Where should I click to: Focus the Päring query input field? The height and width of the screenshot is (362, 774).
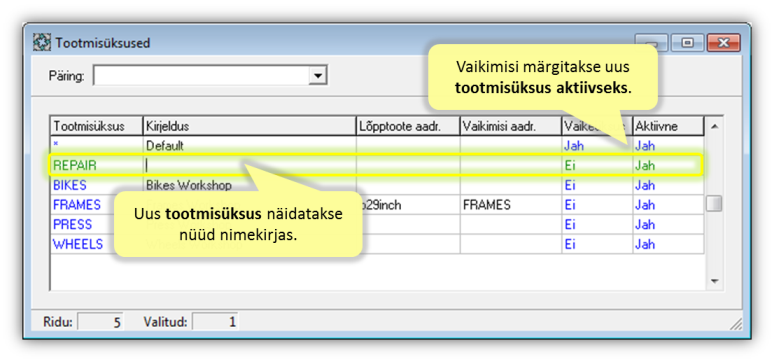(201, 76)
